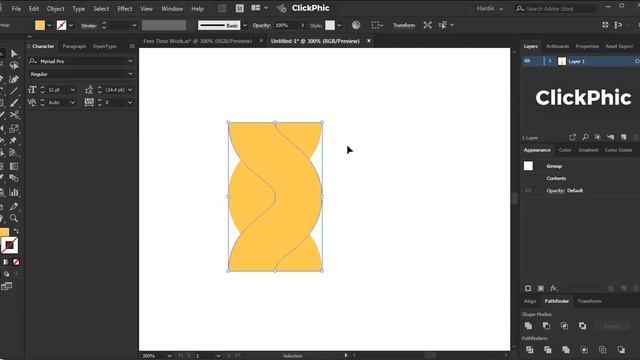Add new fill in Appearance panel
This screenshot has height=360, width=640.
[x=541, y=288]
